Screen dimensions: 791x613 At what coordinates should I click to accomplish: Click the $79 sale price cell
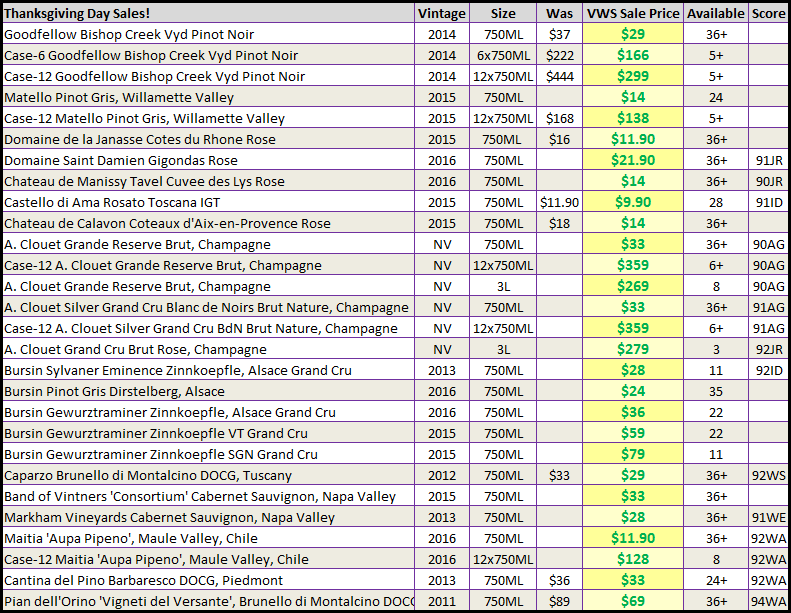(x=633, y=455)
